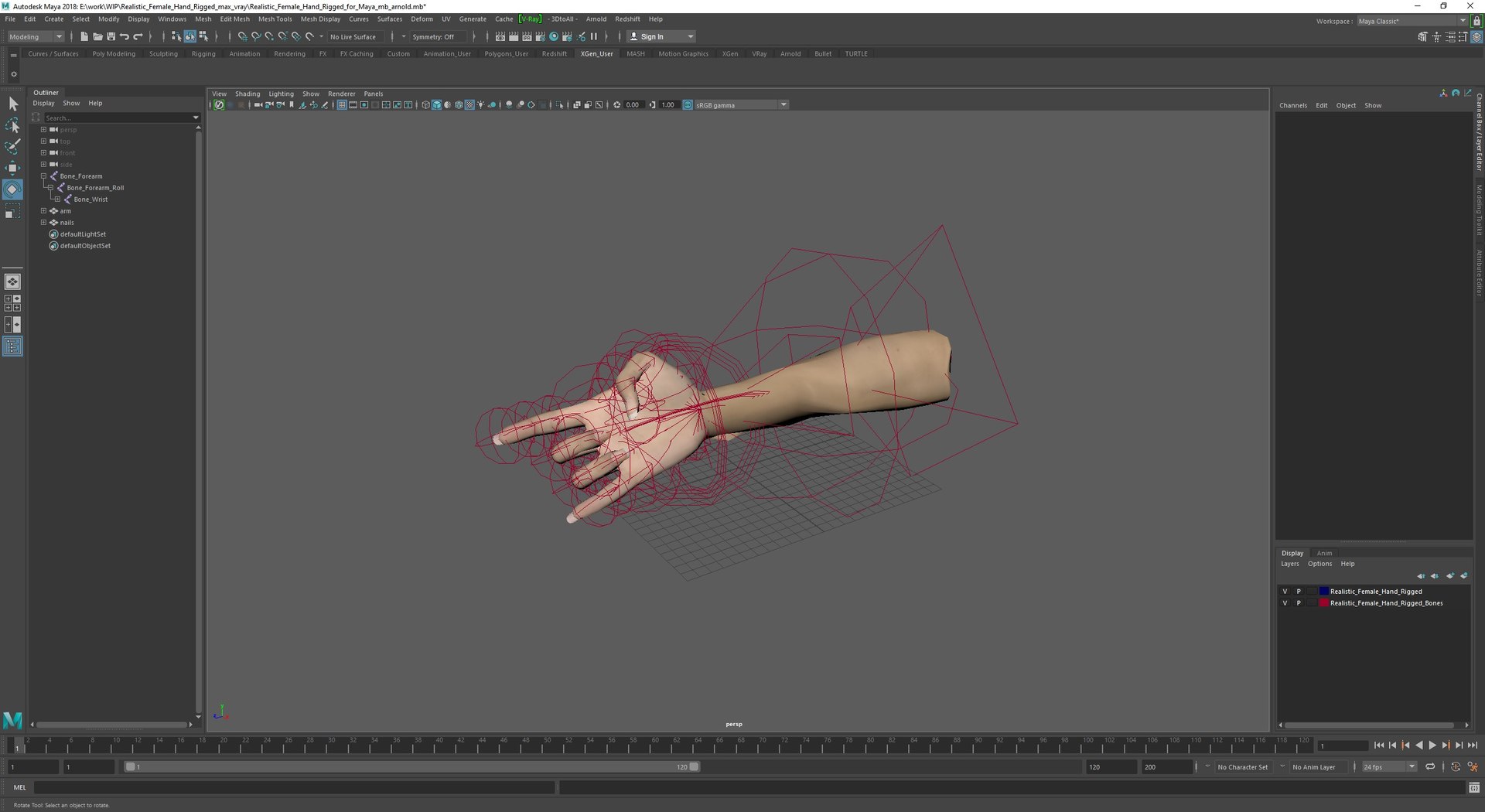Viewport: 1485px width, 812px height.
Task: Toggle playback looping mode
Action: coord(1430,767)
